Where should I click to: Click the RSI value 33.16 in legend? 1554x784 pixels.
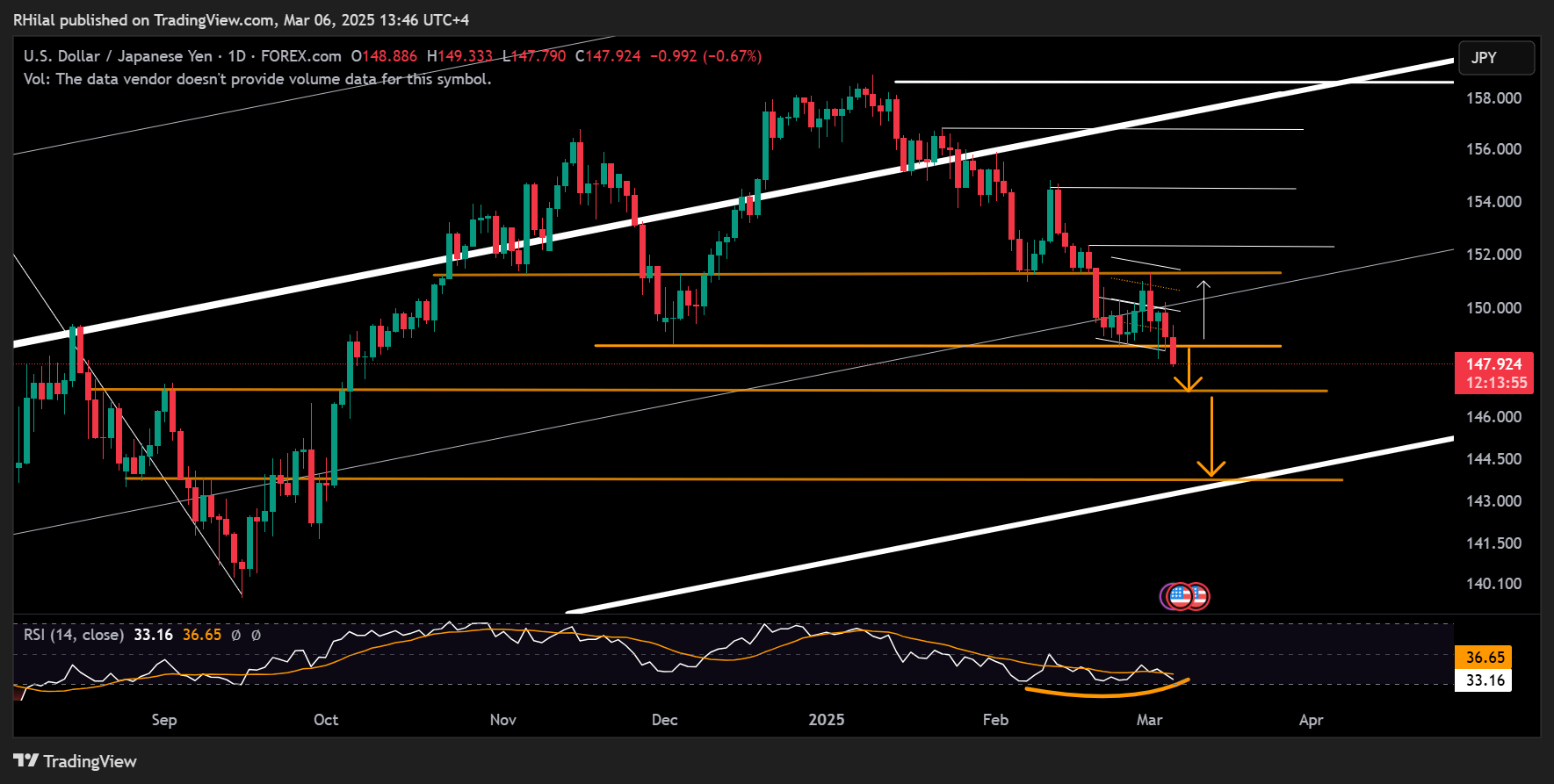coord(154,635)
